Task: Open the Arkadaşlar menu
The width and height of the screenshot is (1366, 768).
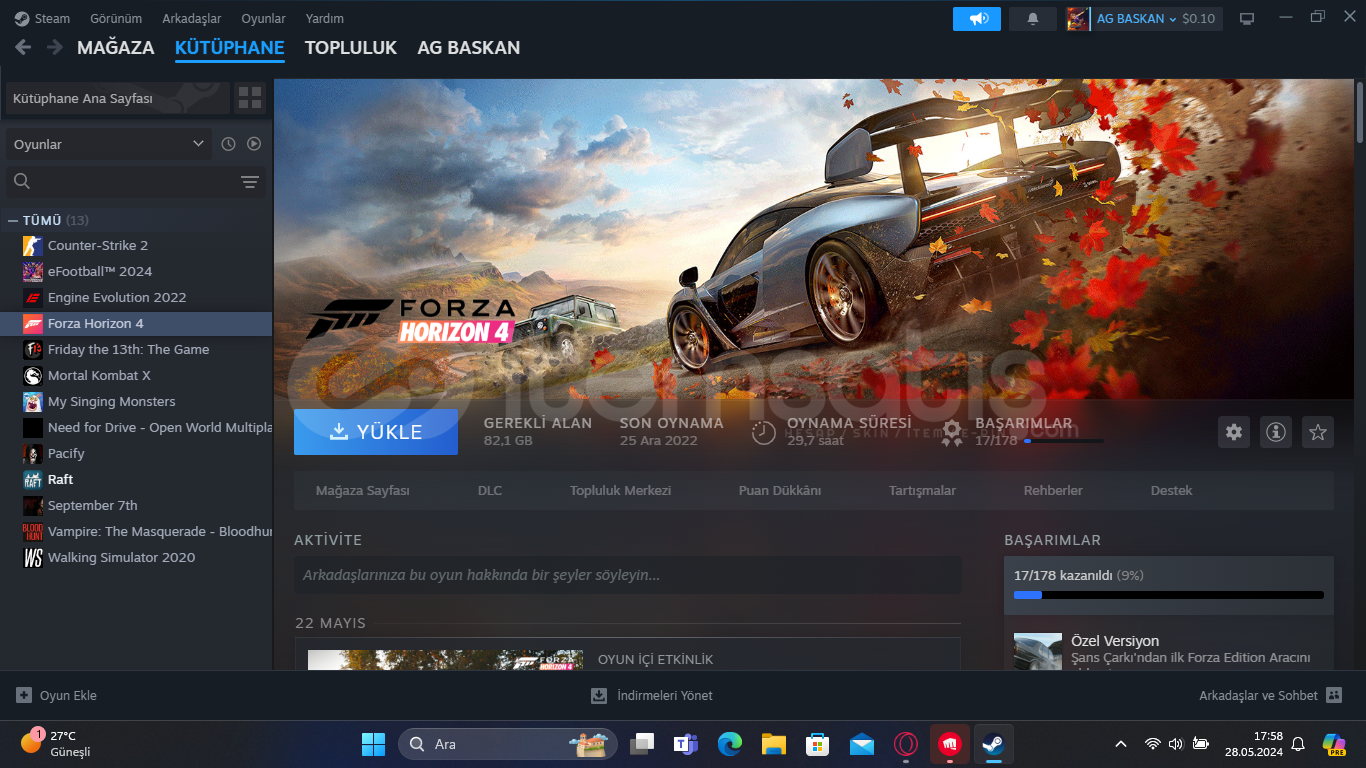Action: (x=192, y=19)
